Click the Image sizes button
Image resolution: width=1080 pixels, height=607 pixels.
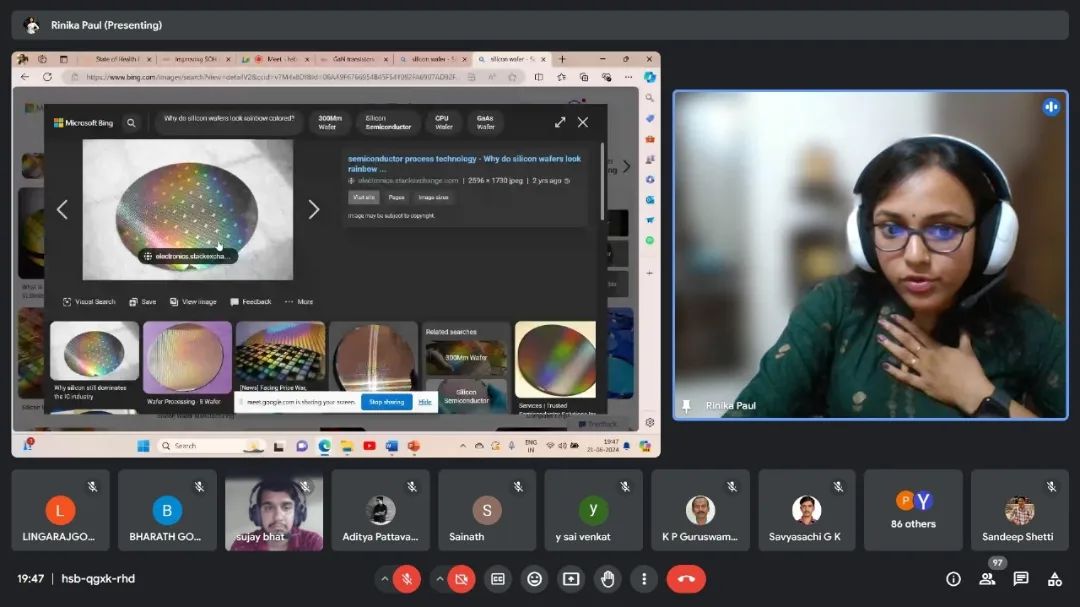[x=433, y=197]
